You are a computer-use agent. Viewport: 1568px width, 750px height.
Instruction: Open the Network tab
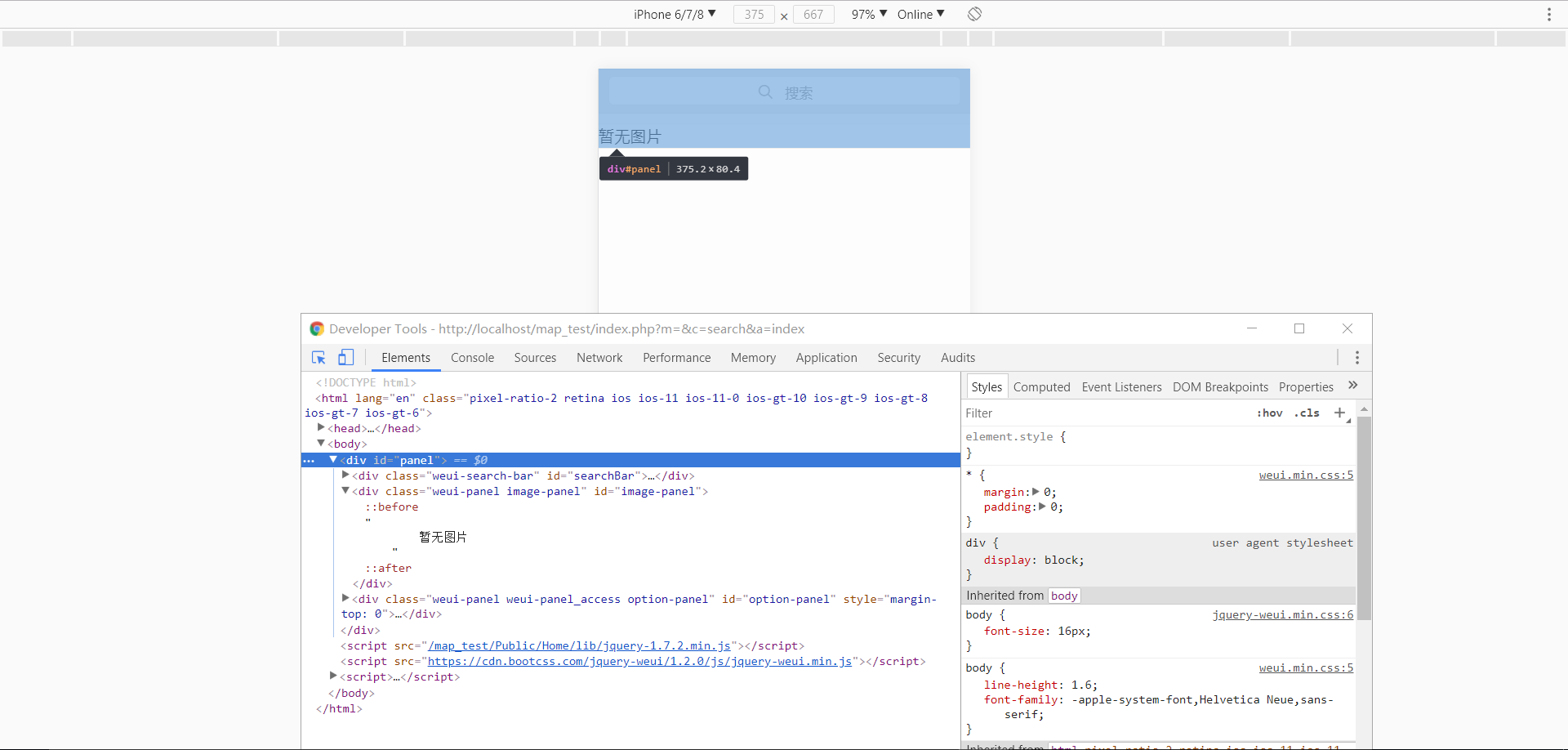[599, 358]
